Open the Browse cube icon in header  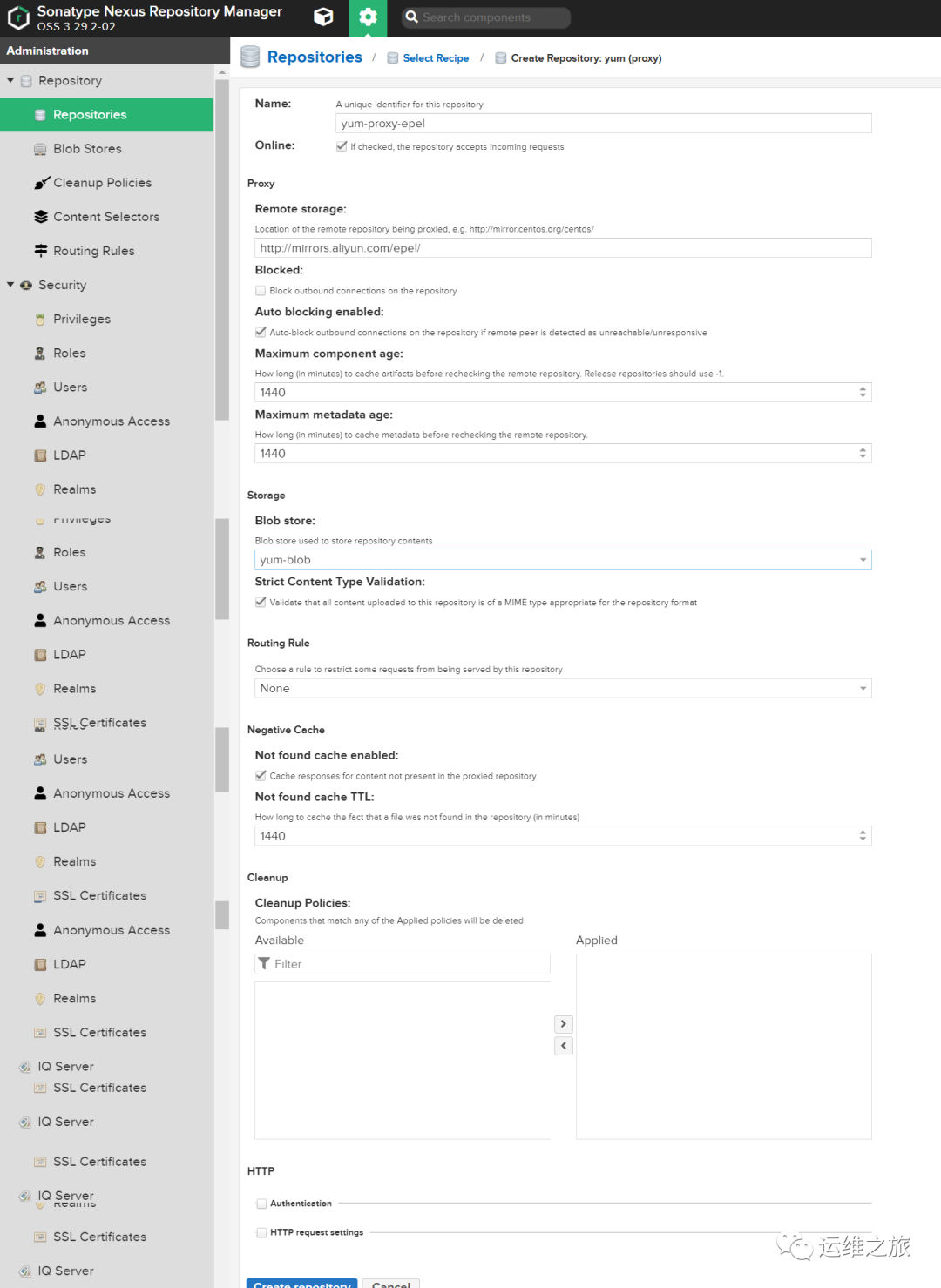[x=323, y=17]
